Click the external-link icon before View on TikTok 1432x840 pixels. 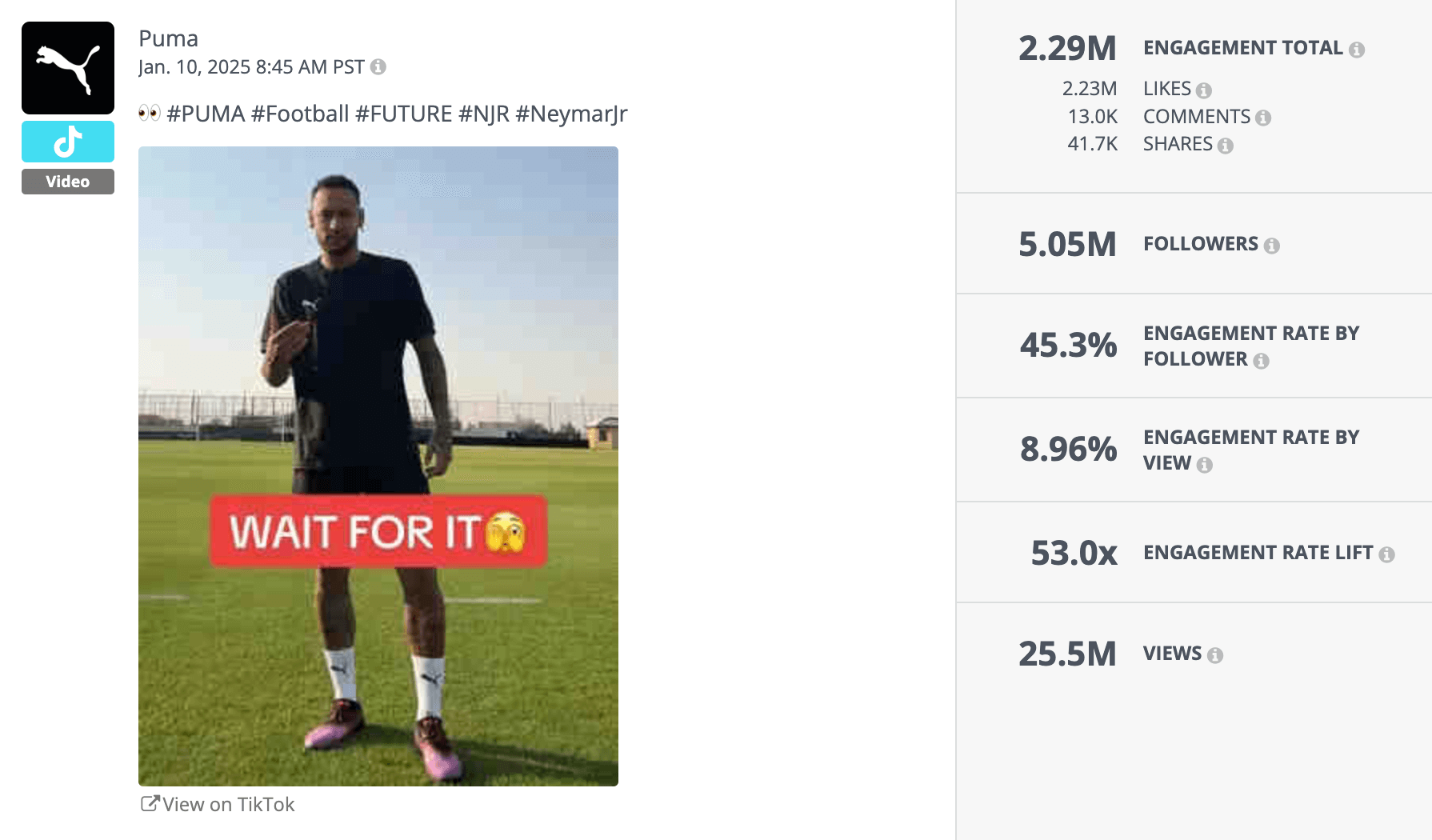point(149,803)
